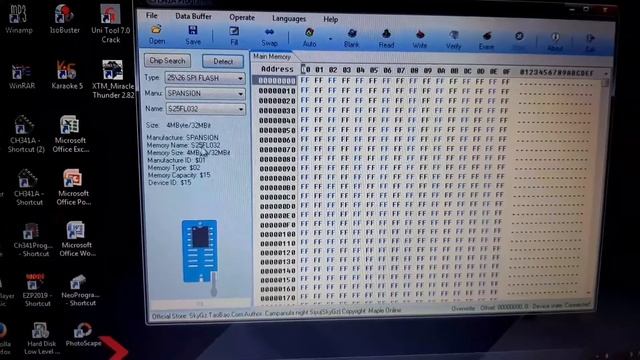
Task: Select the IsoBuster desktop icon
Action: coord(64,19)
